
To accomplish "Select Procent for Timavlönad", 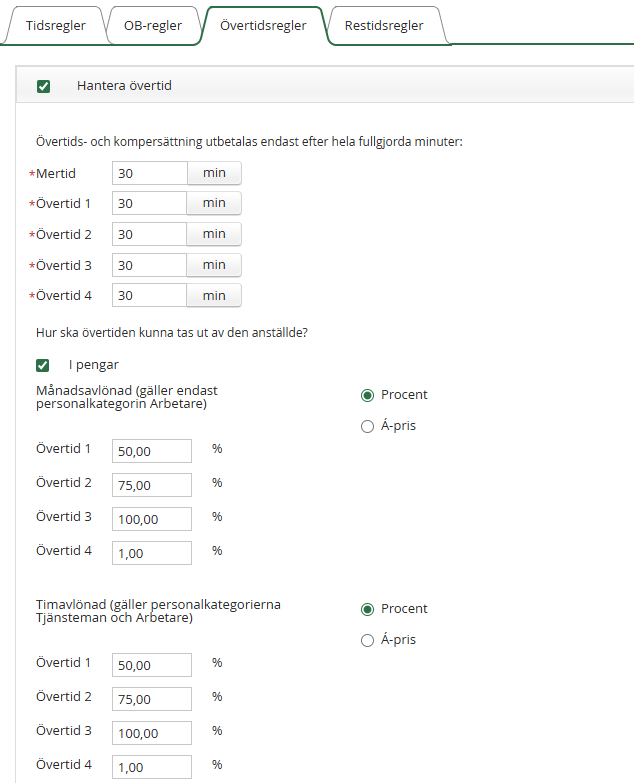I will click(367, 609).
